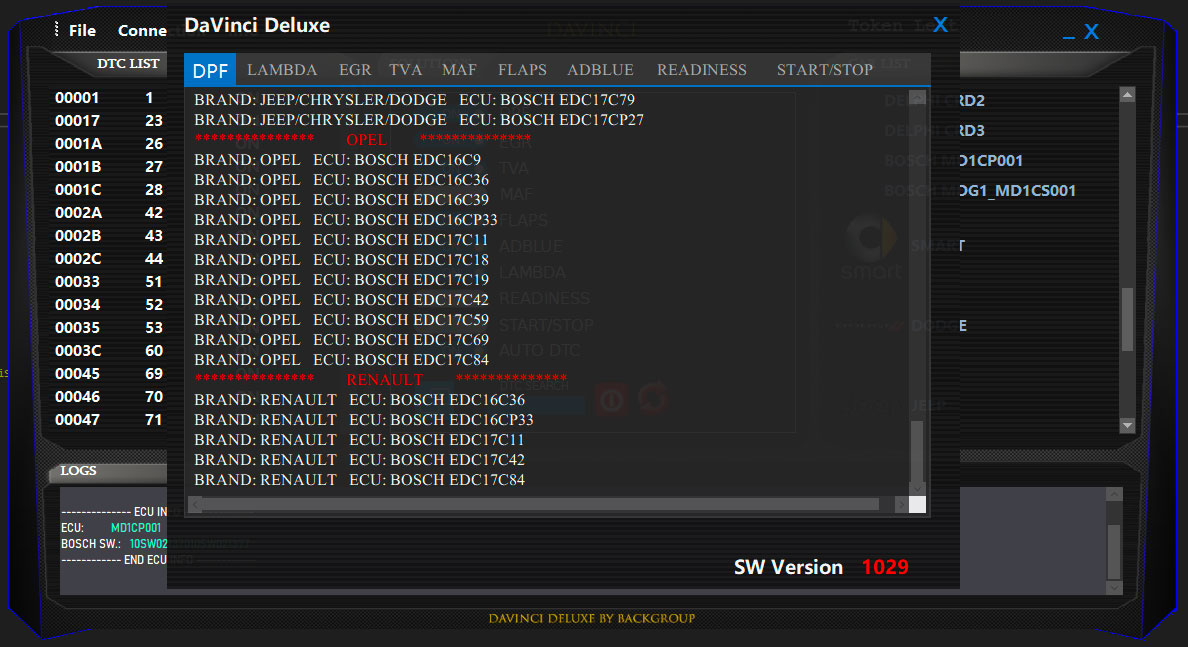The height and width of the screenshot is (647, 1188).
Task: Go to the MAF tab
Action: (x=459, y=70)
